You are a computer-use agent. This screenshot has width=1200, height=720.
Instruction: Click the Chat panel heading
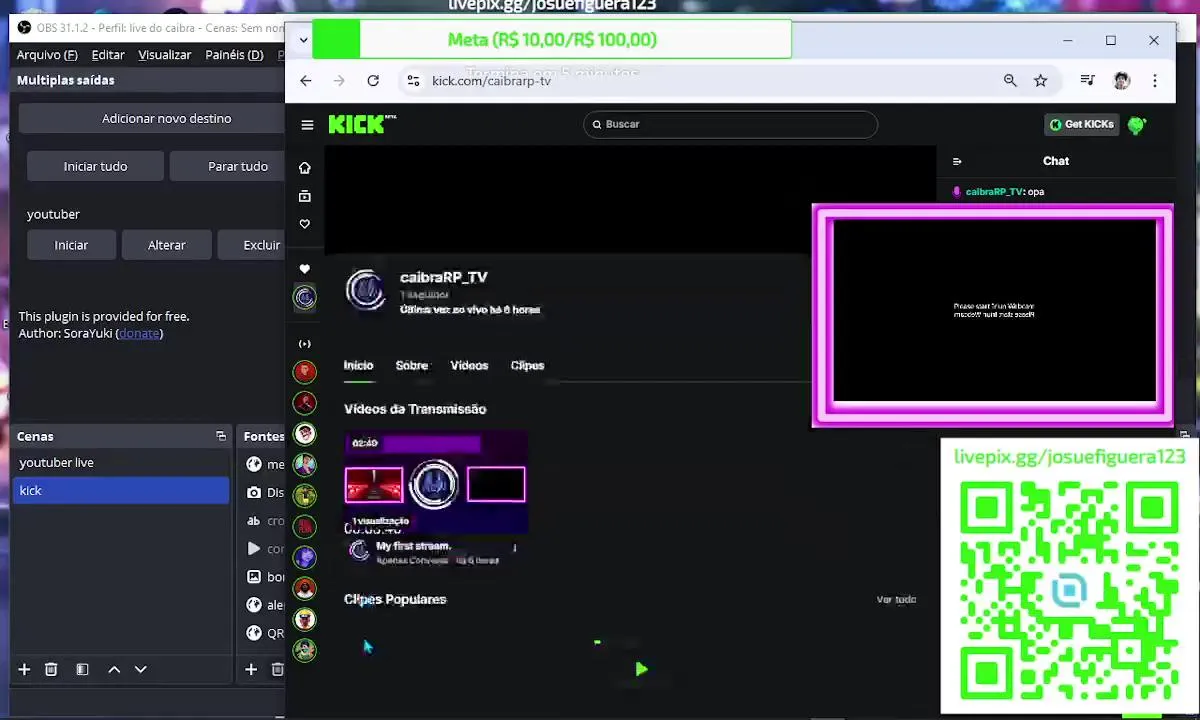pos(1056,161)
